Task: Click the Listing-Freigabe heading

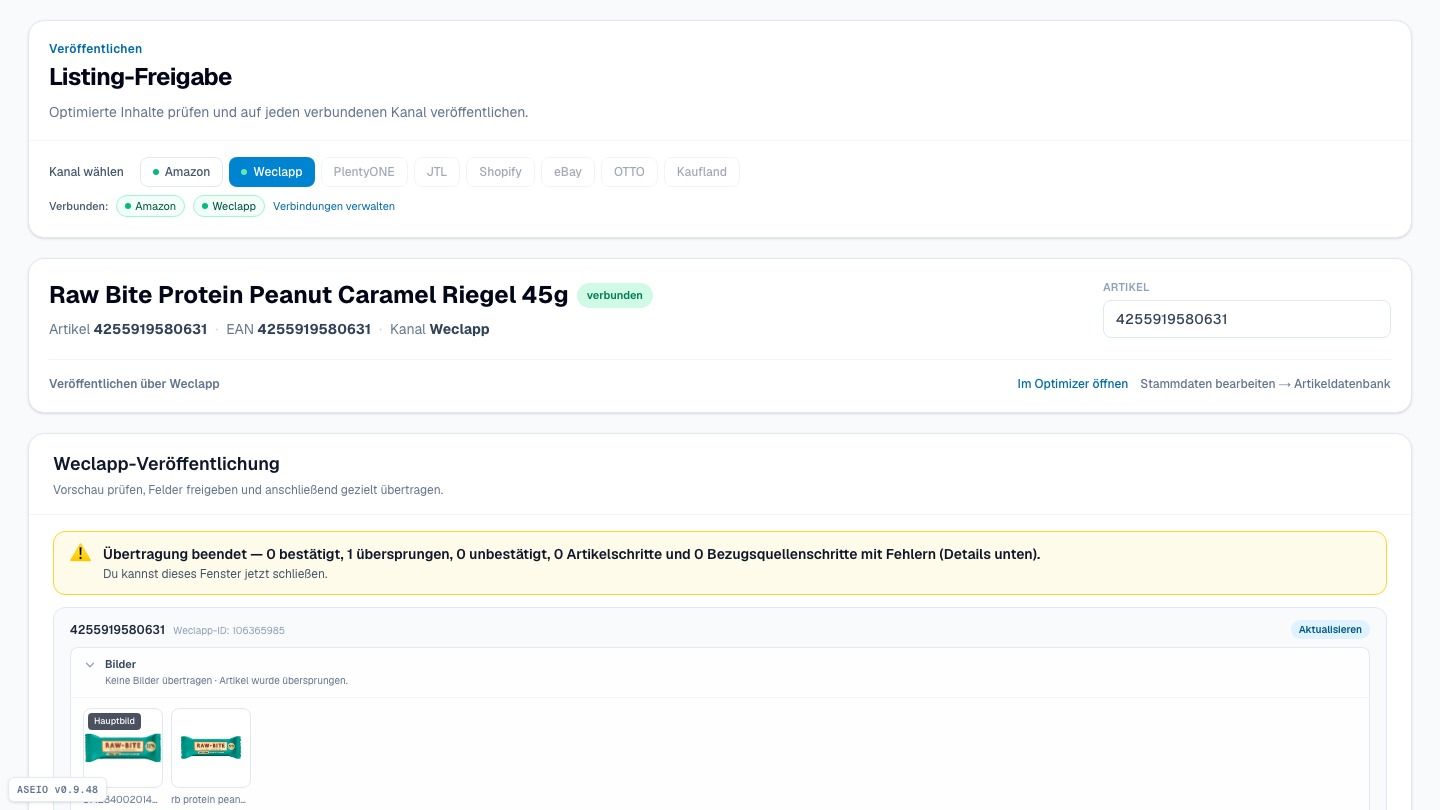Action: [140, 77]
